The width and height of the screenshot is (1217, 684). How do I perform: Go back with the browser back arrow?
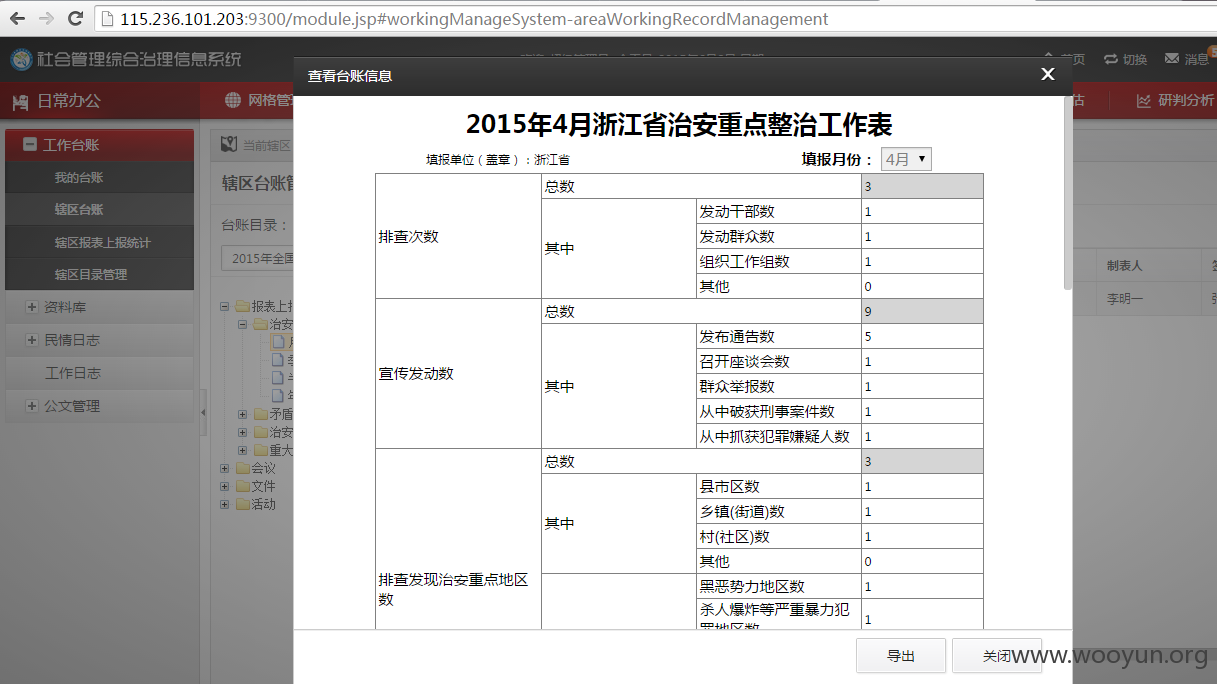[x=17, y=19]
